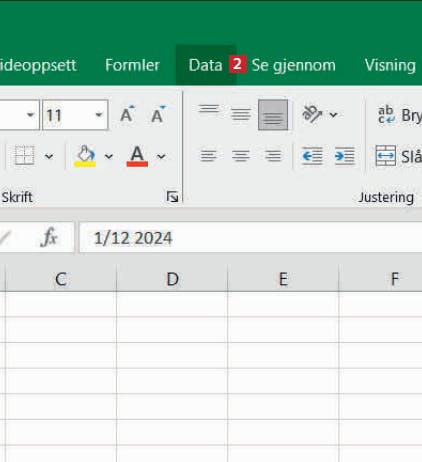Toggle bottom vertical alignment
Viewport: 422px width, 462px height.
pos(273,115)
